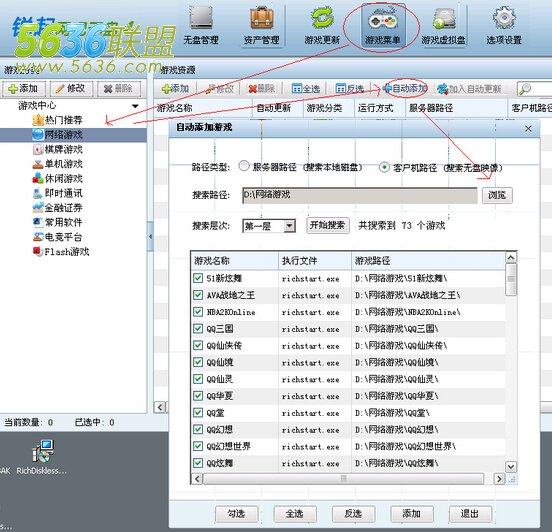Select 单机游戏 category in tree

(x=57, y=164)
